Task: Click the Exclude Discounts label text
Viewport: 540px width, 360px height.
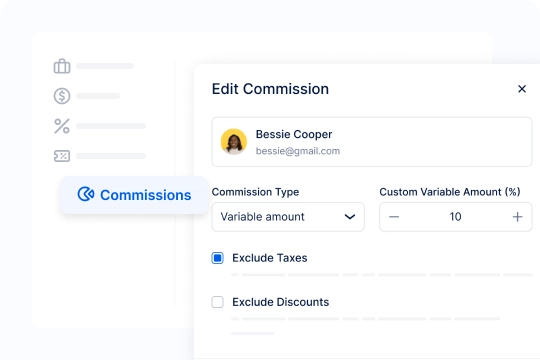Action: [281, 302]
